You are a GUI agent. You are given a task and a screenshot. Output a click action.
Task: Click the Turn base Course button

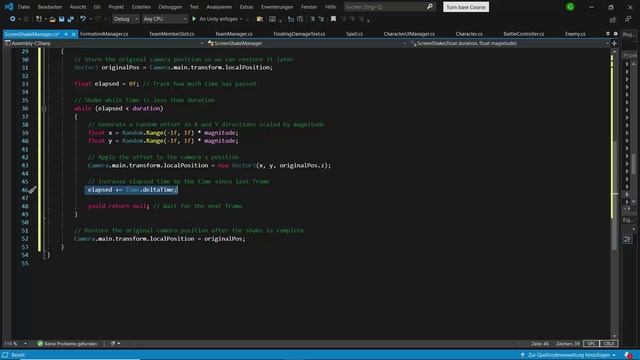point(466,7)
